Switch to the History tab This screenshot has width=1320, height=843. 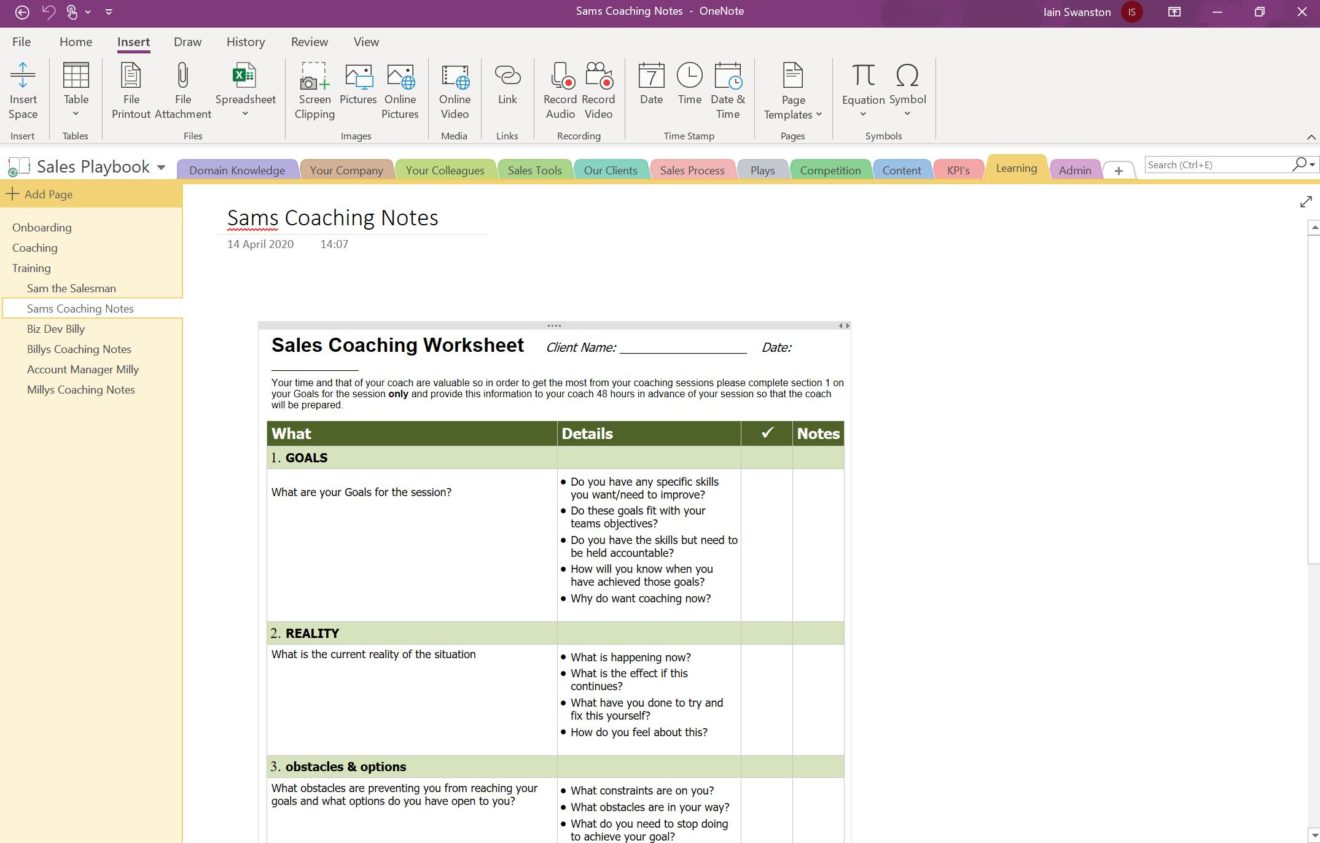pos(245,42)
